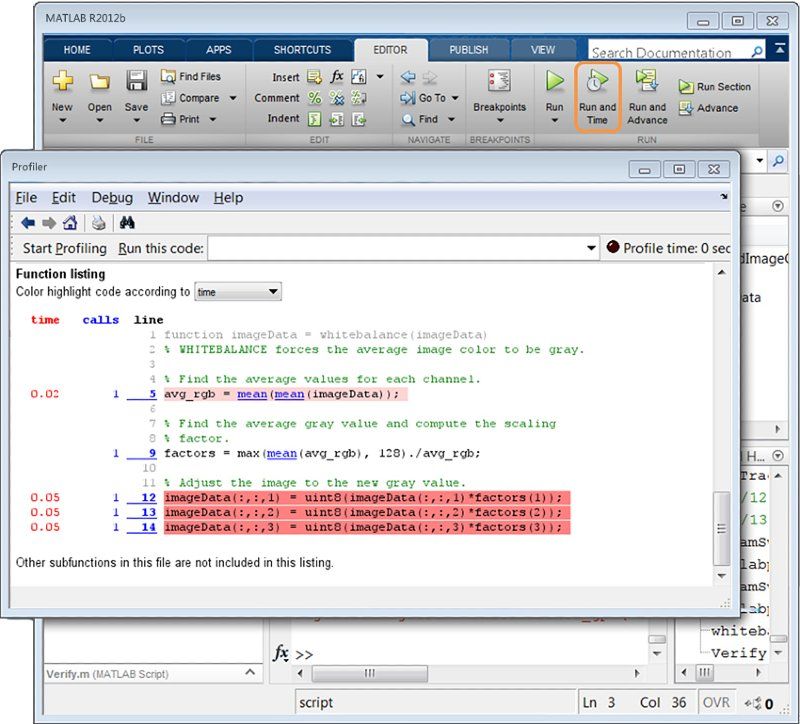Open the color highlight criterion dropdown showing time
The height and width of the screenshot is (724, 800).
[x=237, y=291]
